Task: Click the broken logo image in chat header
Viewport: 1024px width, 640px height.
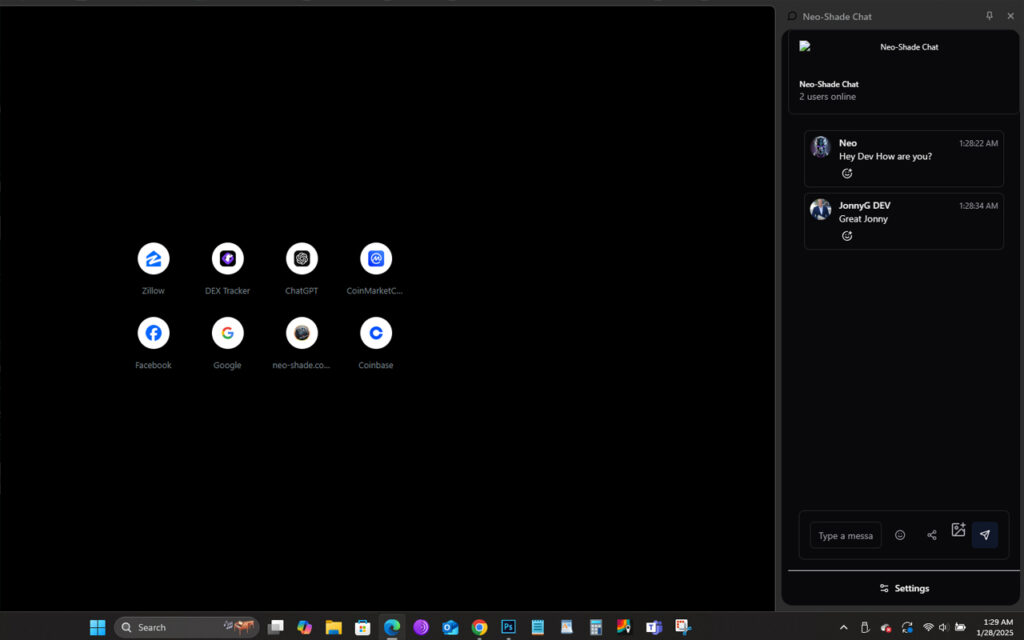Action: coord(805,46)
